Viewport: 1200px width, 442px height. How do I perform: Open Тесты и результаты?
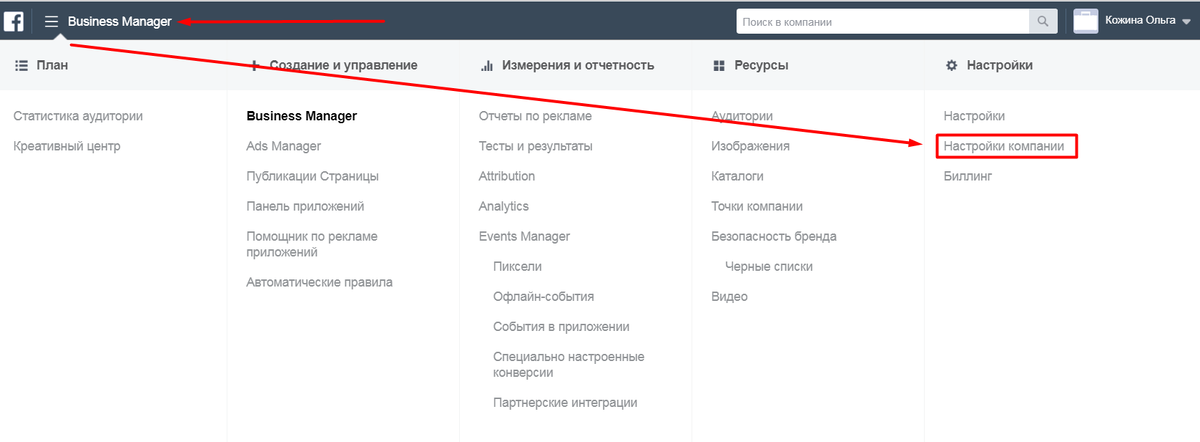pyautogui.click(x=536, y=146)
